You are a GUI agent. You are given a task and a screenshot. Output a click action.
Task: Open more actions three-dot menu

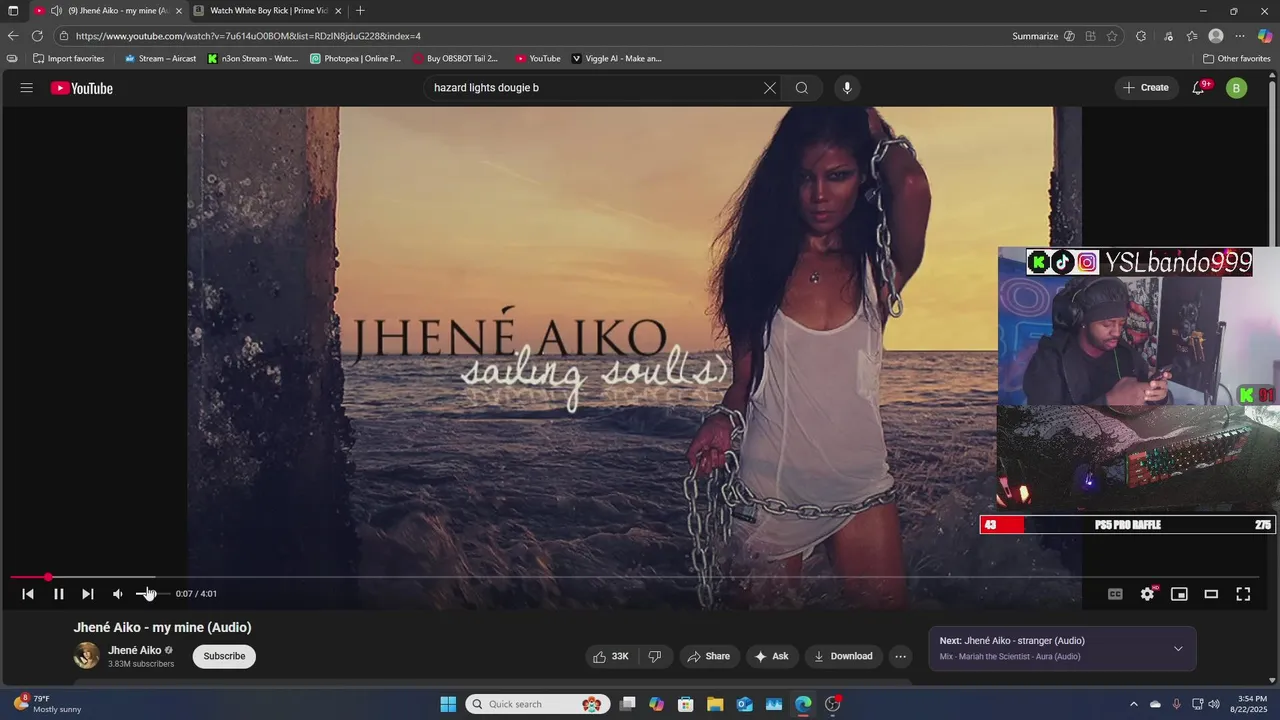point(900,656)
